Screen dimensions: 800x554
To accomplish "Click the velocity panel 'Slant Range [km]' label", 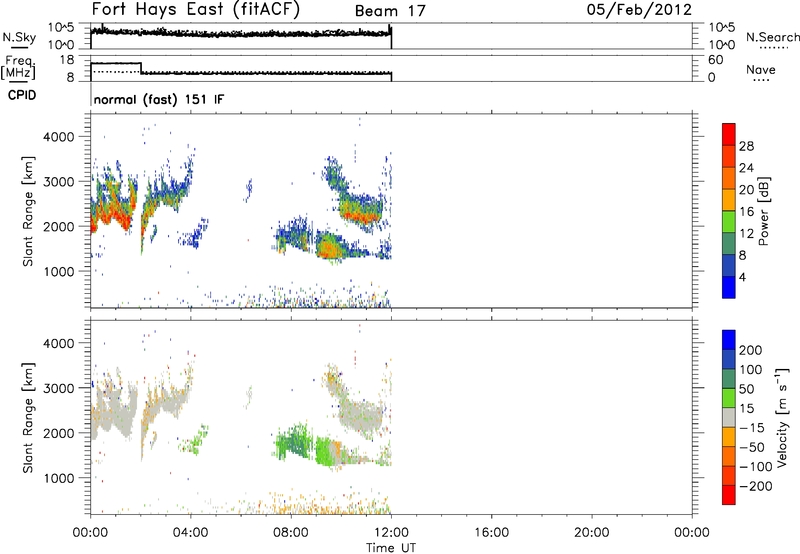I will click(x=28, y=418).
